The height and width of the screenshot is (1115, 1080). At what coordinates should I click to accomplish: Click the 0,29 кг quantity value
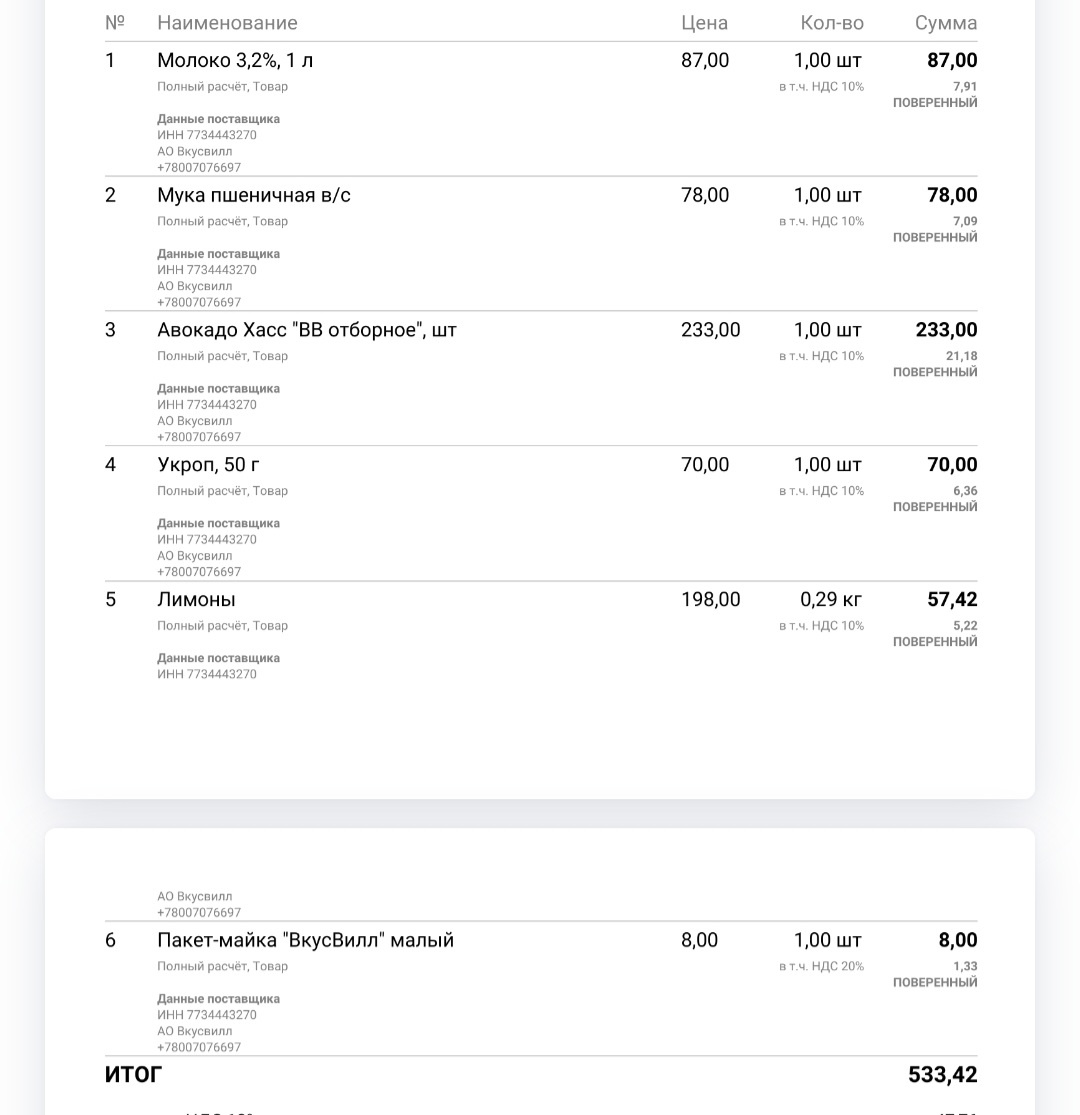point(830,600)
